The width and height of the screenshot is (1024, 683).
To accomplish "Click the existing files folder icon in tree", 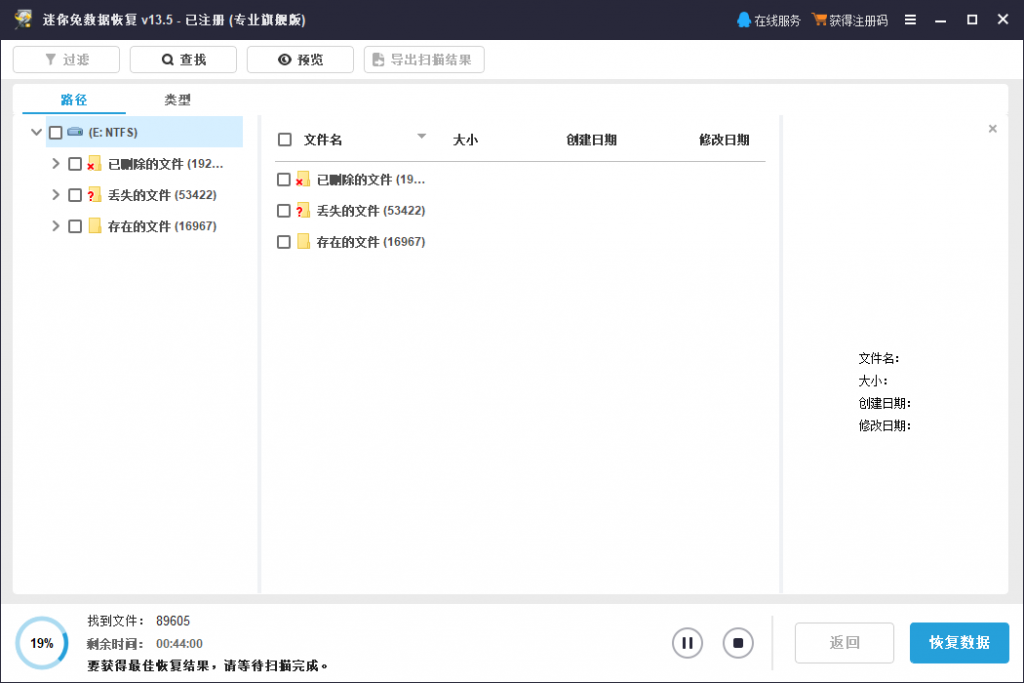I will (95, 226).
